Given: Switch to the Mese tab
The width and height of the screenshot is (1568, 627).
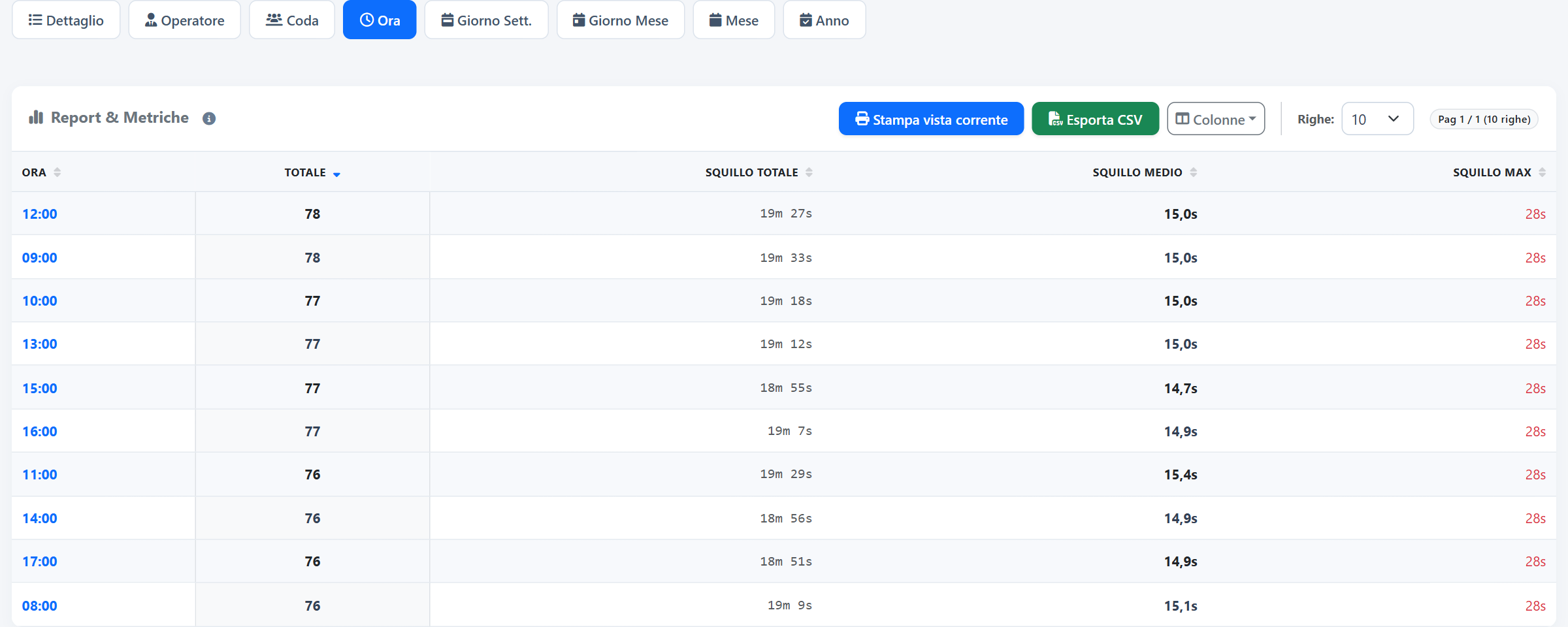Looking at the screenshot, I should coord(734,20).
